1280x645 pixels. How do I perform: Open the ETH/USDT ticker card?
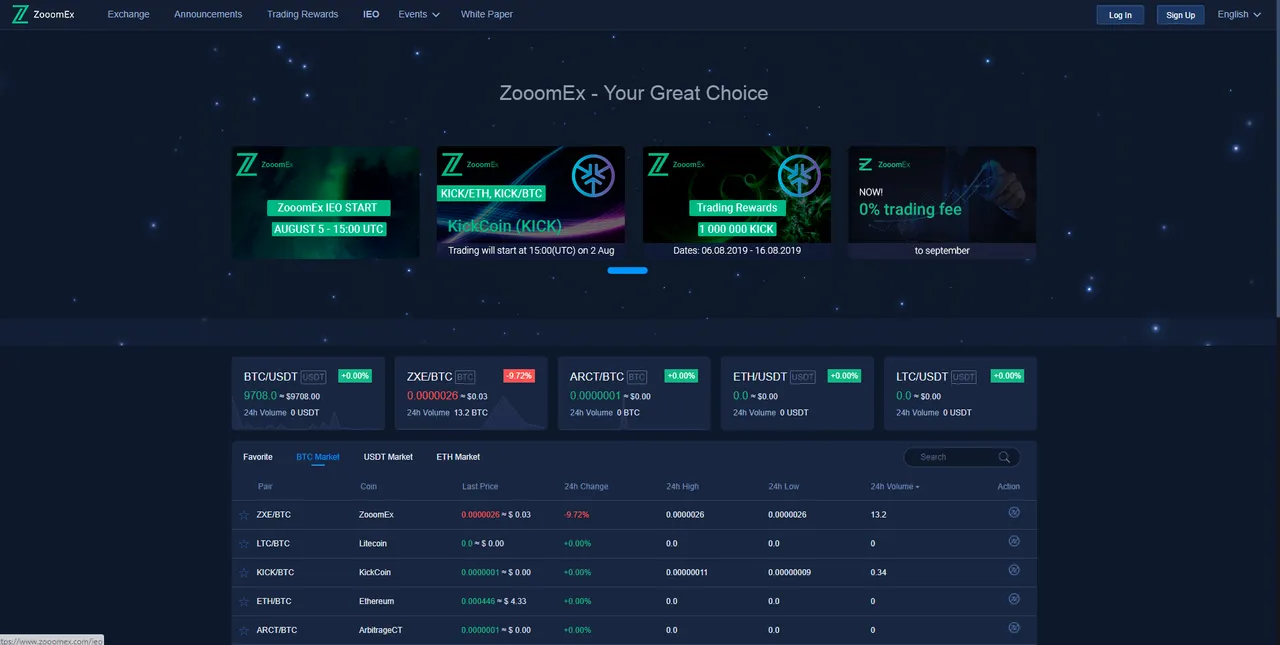(797, 394)
